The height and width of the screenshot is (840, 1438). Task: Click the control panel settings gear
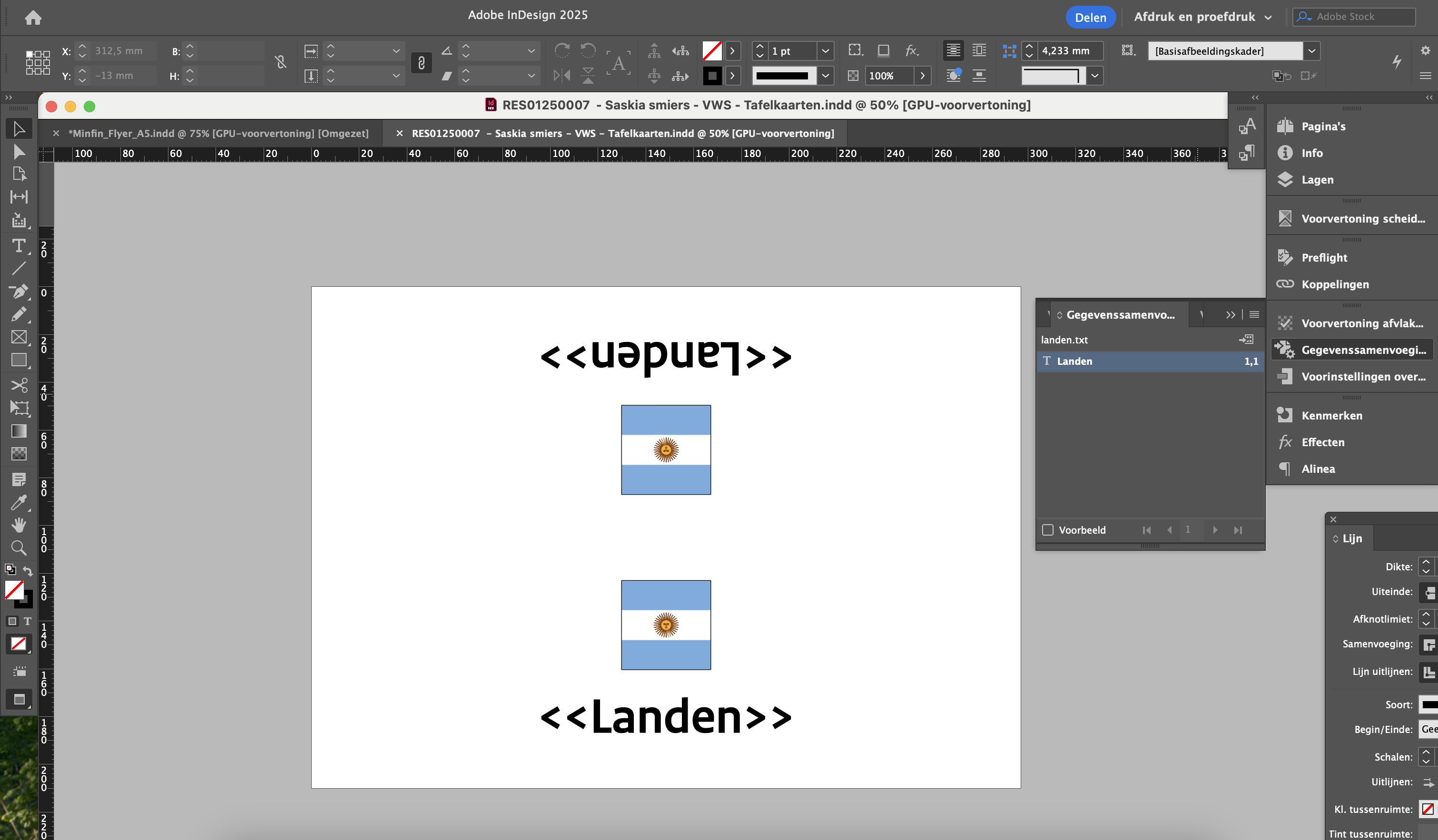coord(1426,50)
